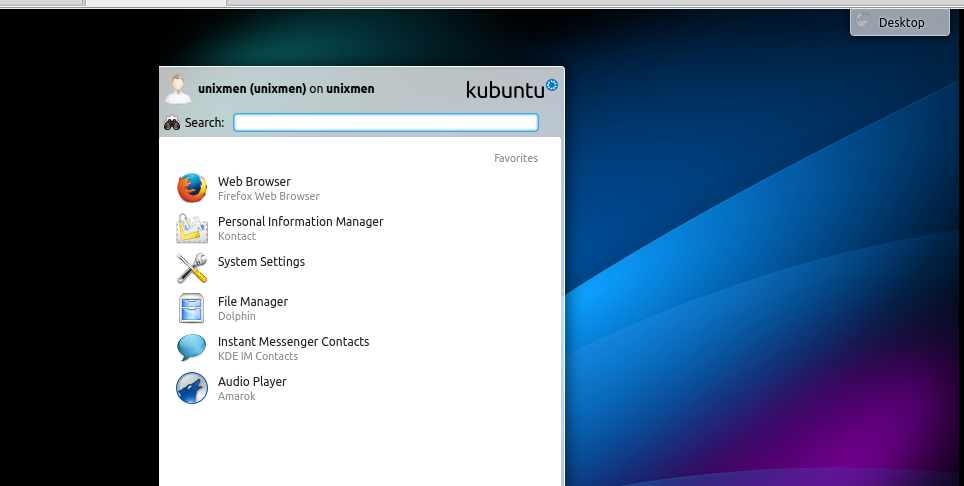The image size is (964, 486).
Task: Open System Settings wrench icon
Action: point(192,268)
